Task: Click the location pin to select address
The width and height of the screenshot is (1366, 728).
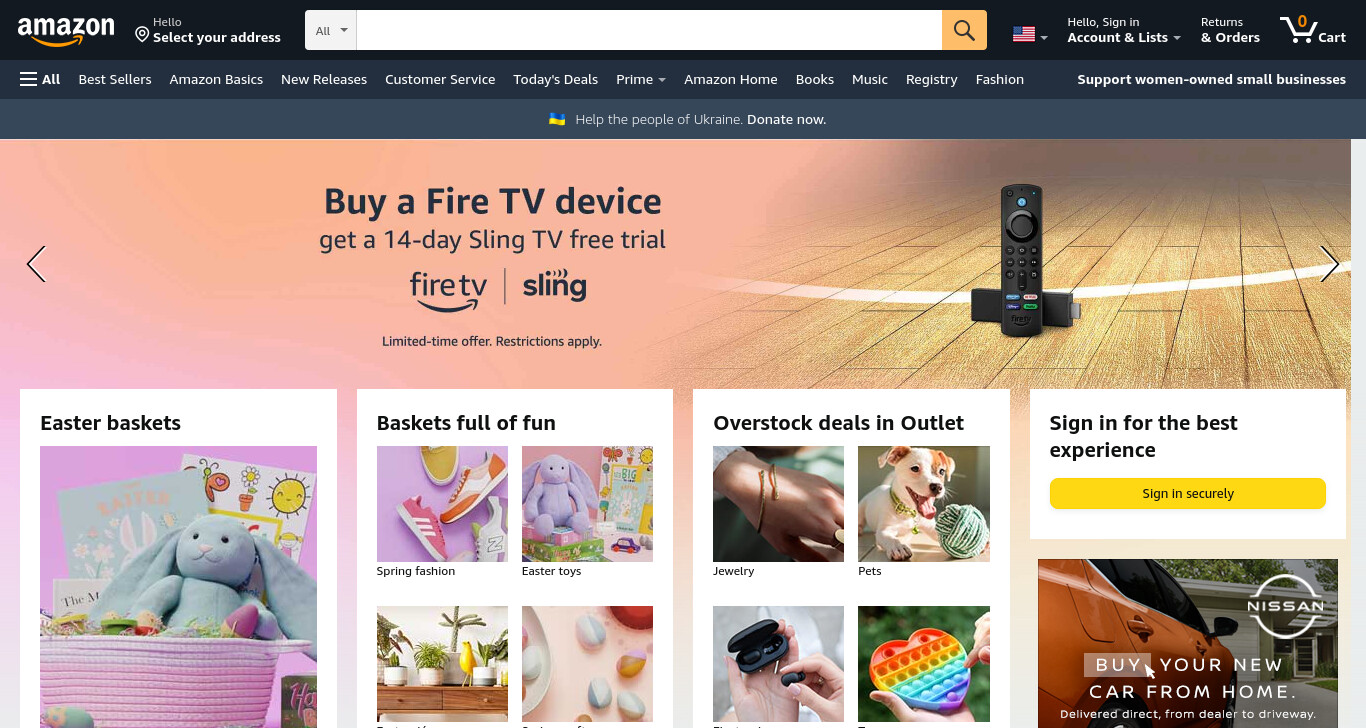Action: tap(142, 35)
